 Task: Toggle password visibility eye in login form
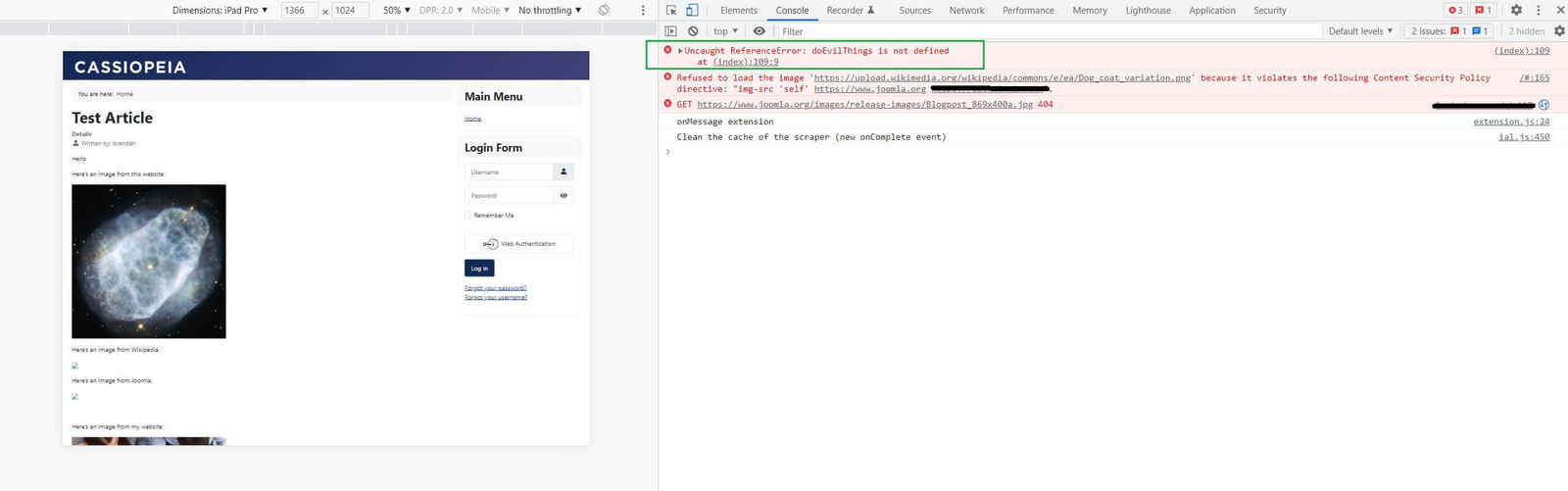pyautogui.click(x=563, y=195)
